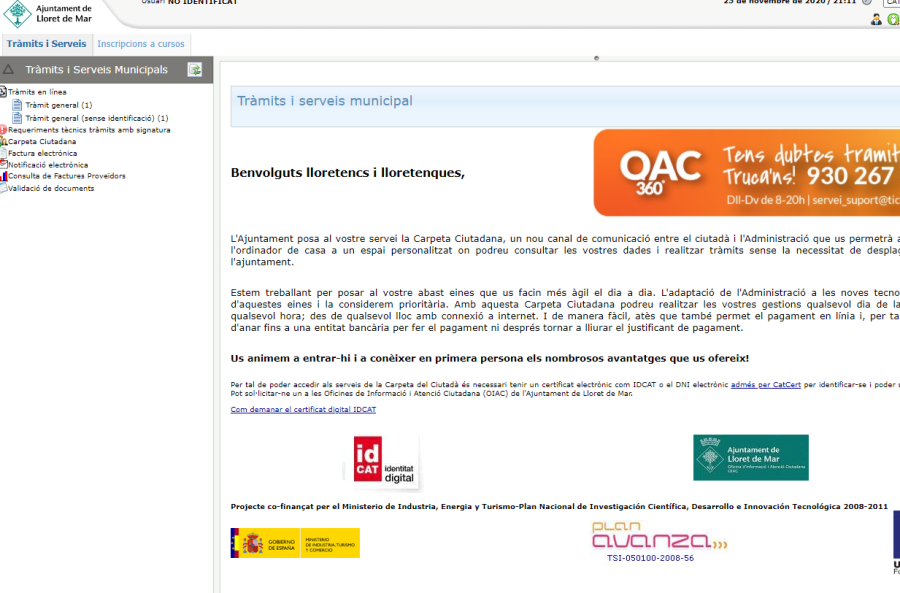The image size is (900, 593).
Task: Open Consulta de Factures Proveïdors
Action: [67, 176]
